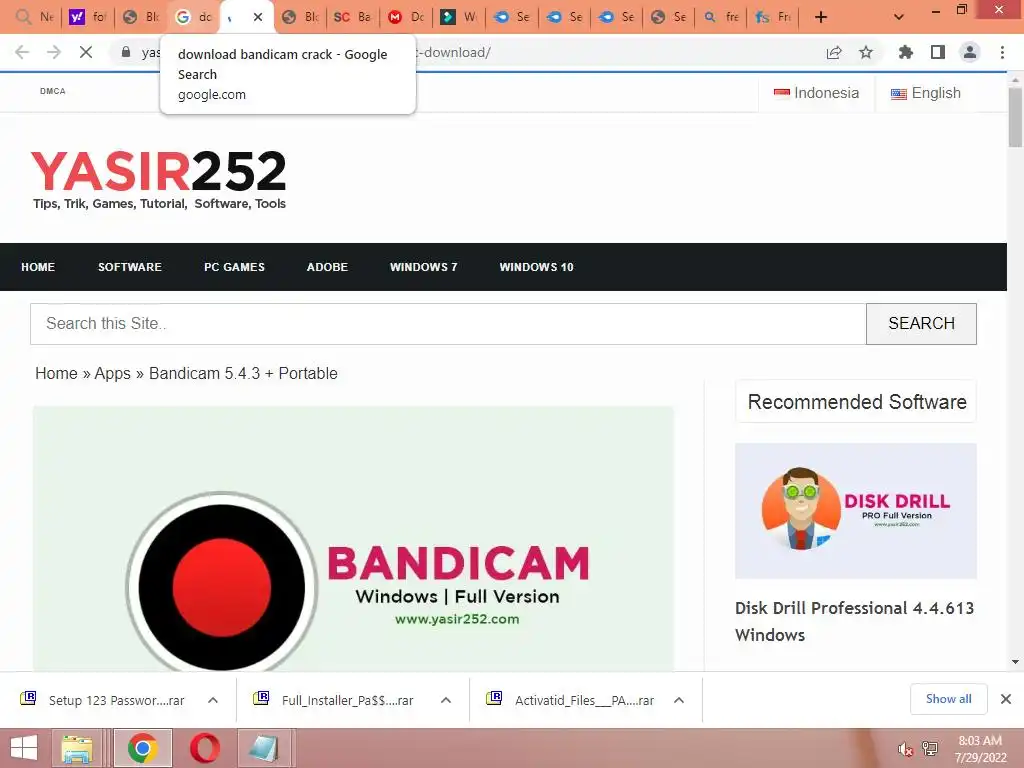
Task: Click the browser forward arrow
Action: pos(54,52)
